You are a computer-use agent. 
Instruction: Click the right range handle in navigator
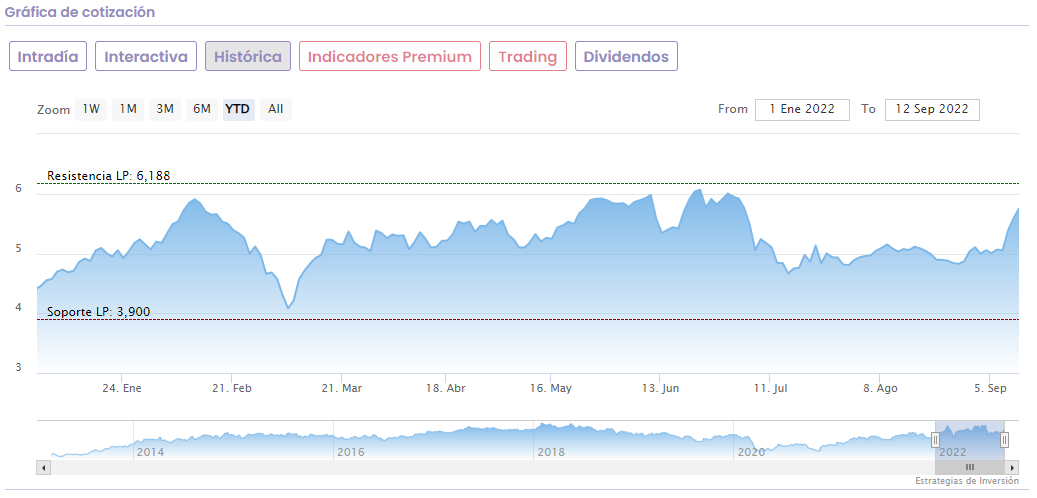click(1004, 439)
